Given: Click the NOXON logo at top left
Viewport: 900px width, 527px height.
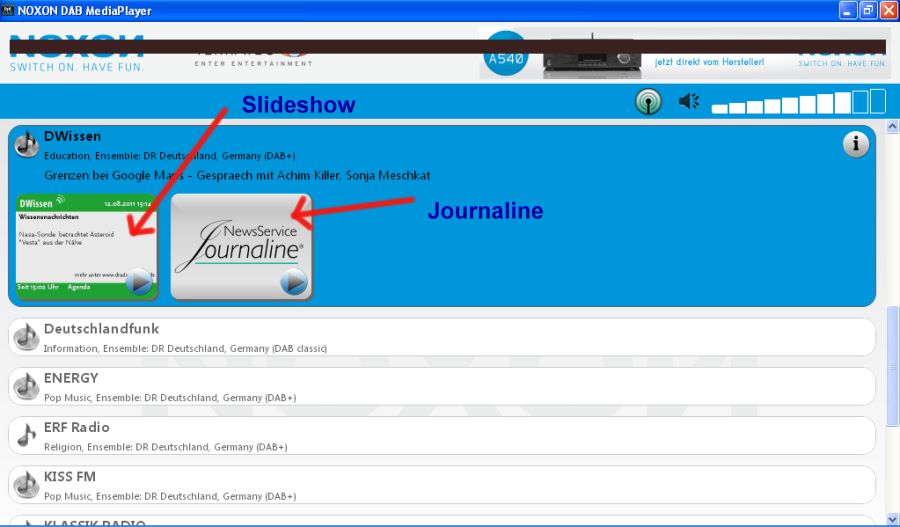Looking at the screenshot, I should click(77, 54).
